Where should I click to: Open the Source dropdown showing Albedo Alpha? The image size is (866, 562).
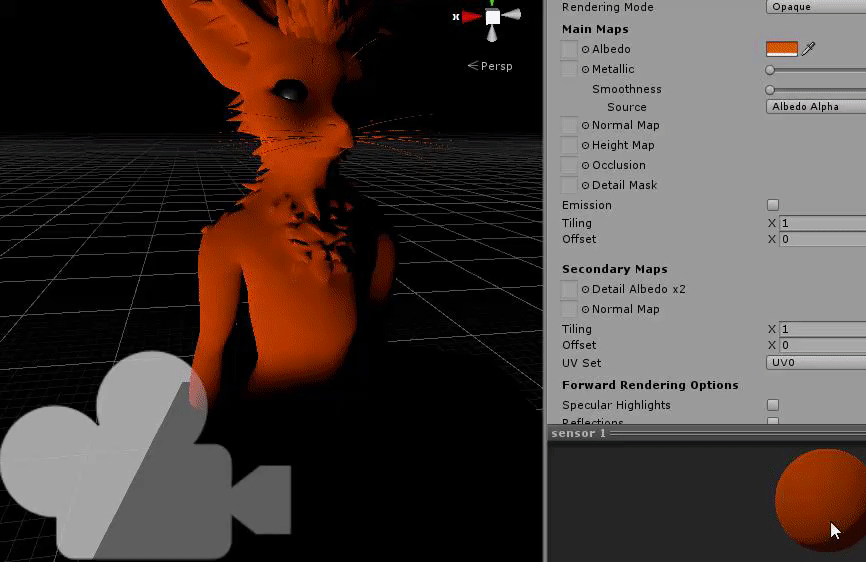tap(816, 107)
